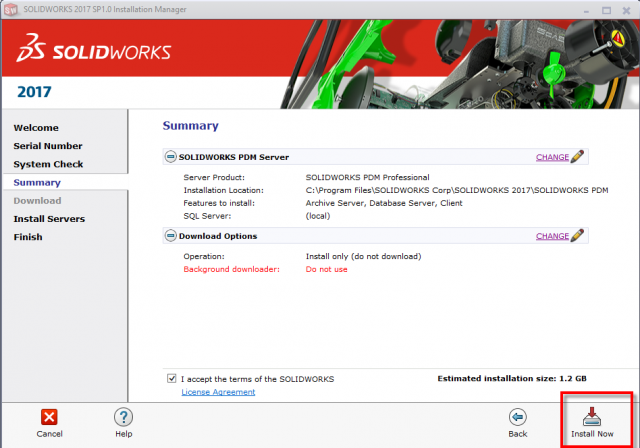Click the SOLIDWORKS logo in banner
Image resolution: width=640 pixels, height=448 pixels.
click(x=93, y=48)
